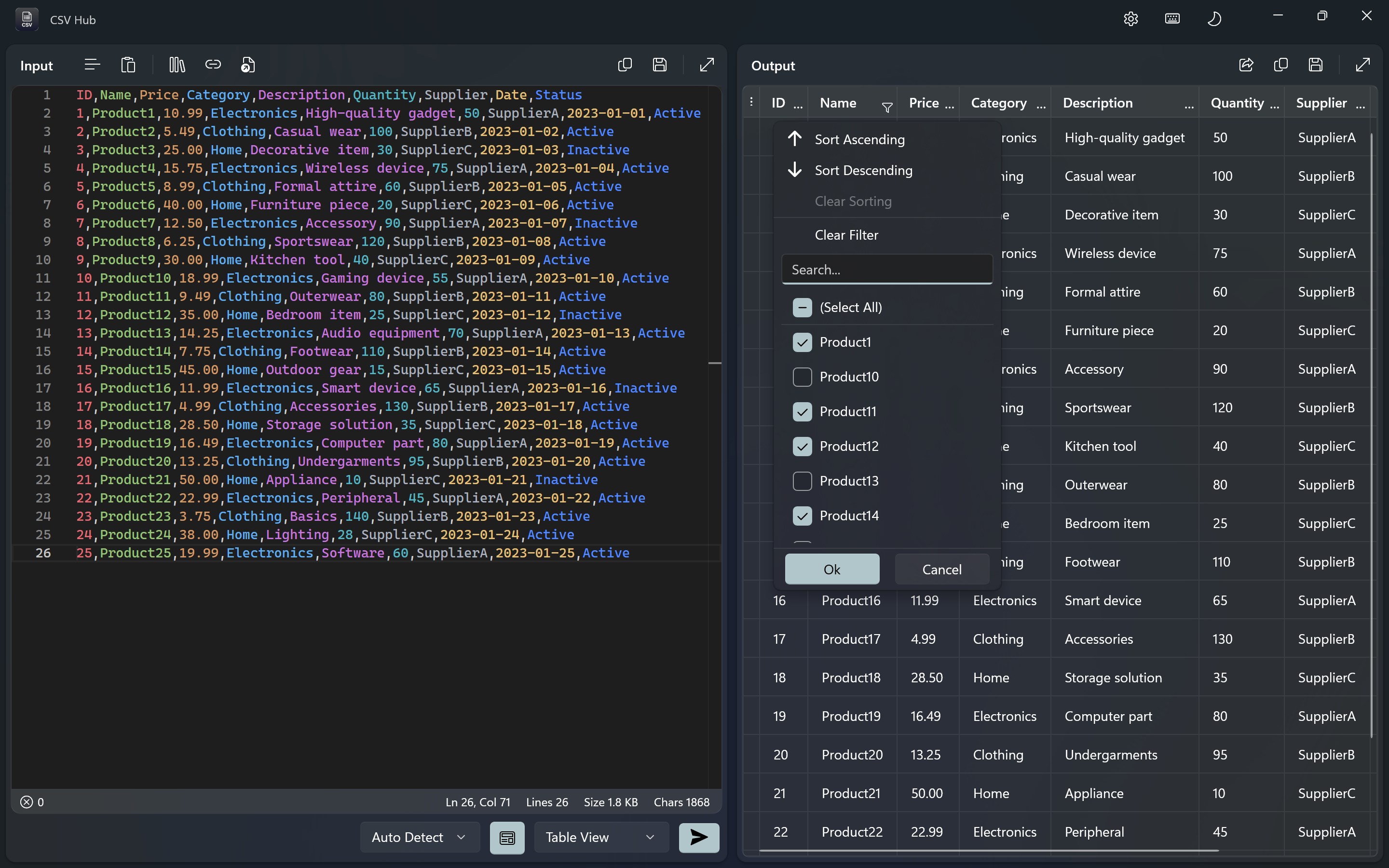Open the Auto Detect dropdown
Image resolution: width=1389 pixels, height=868 pixels.
point(419,837)
